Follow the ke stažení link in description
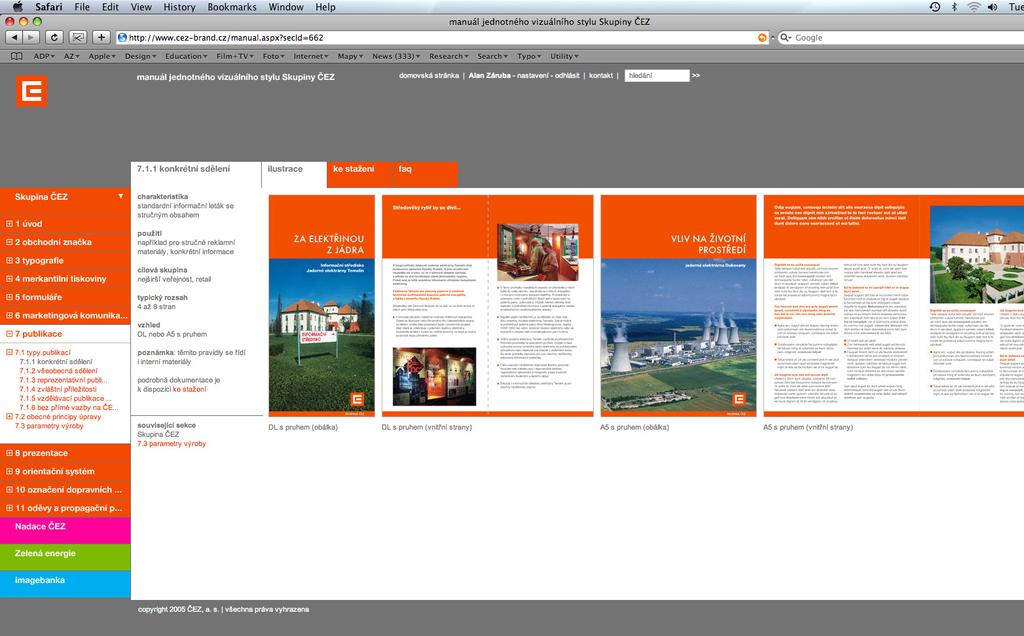Viewport: 1024px width, 636px height. coord(189,389)
